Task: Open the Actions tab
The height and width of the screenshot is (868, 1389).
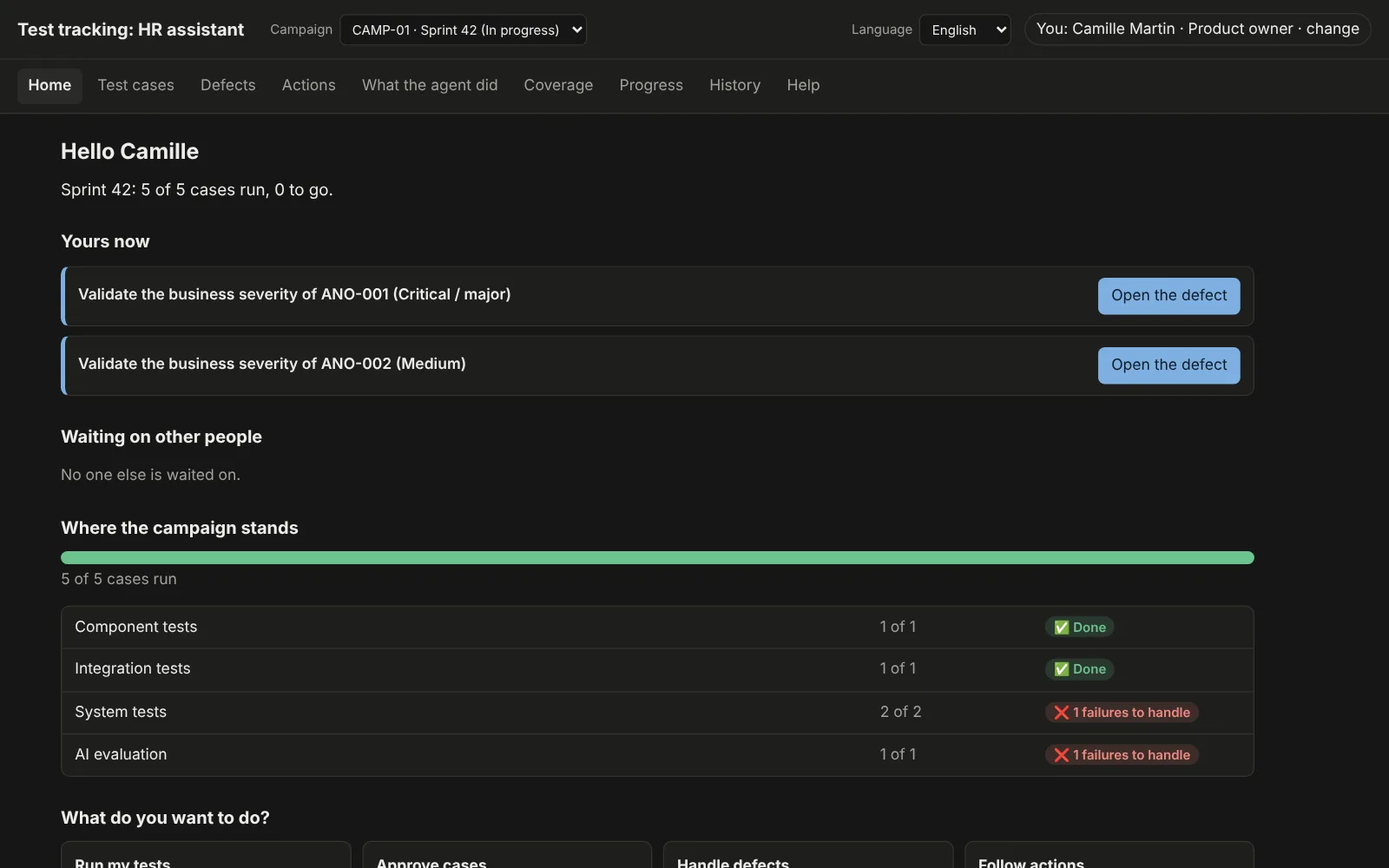Action: tap(308, 85)
